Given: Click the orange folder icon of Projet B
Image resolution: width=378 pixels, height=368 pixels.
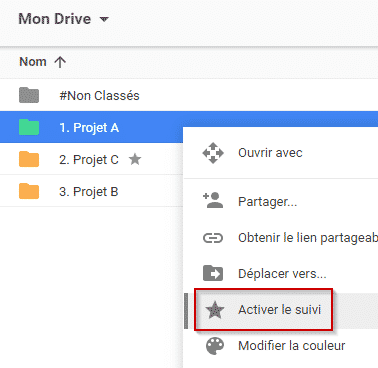Looking at the screenshot, I should click(x=29, y=191).
